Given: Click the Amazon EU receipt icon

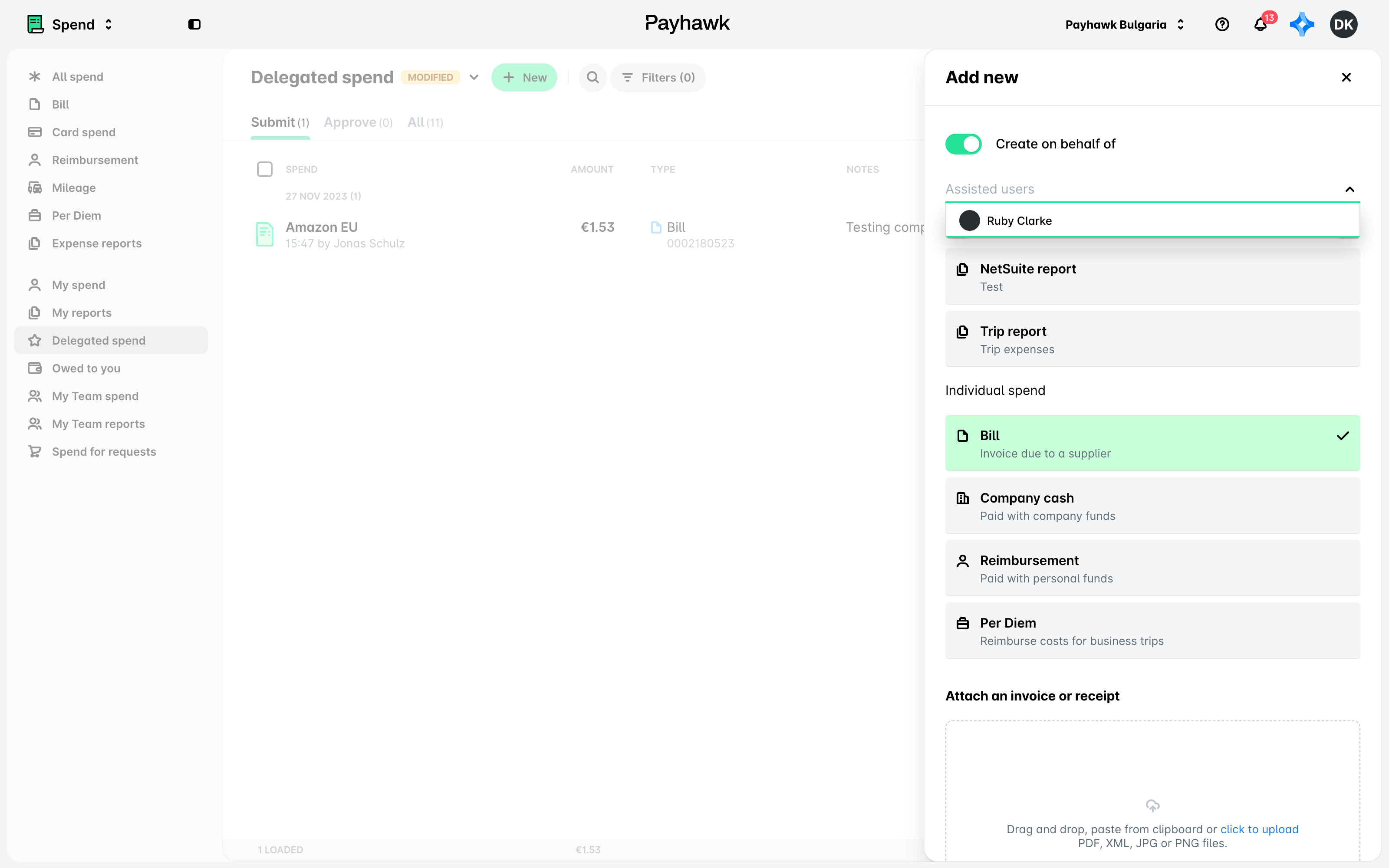Looking at the screenshot, I should pyautogui.click(x=265, y=234).
